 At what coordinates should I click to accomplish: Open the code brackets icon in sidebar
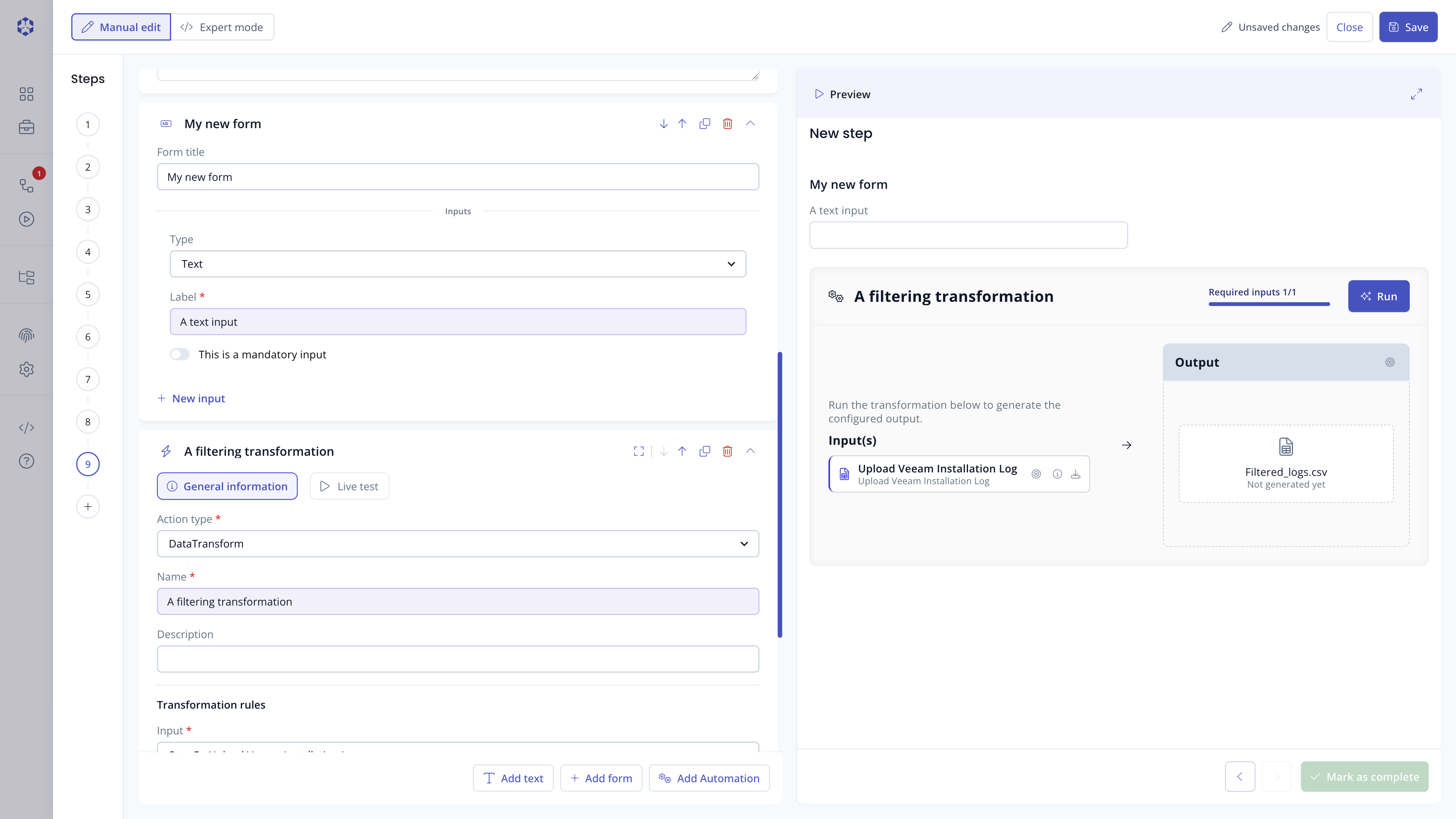[x=27, y=427]
